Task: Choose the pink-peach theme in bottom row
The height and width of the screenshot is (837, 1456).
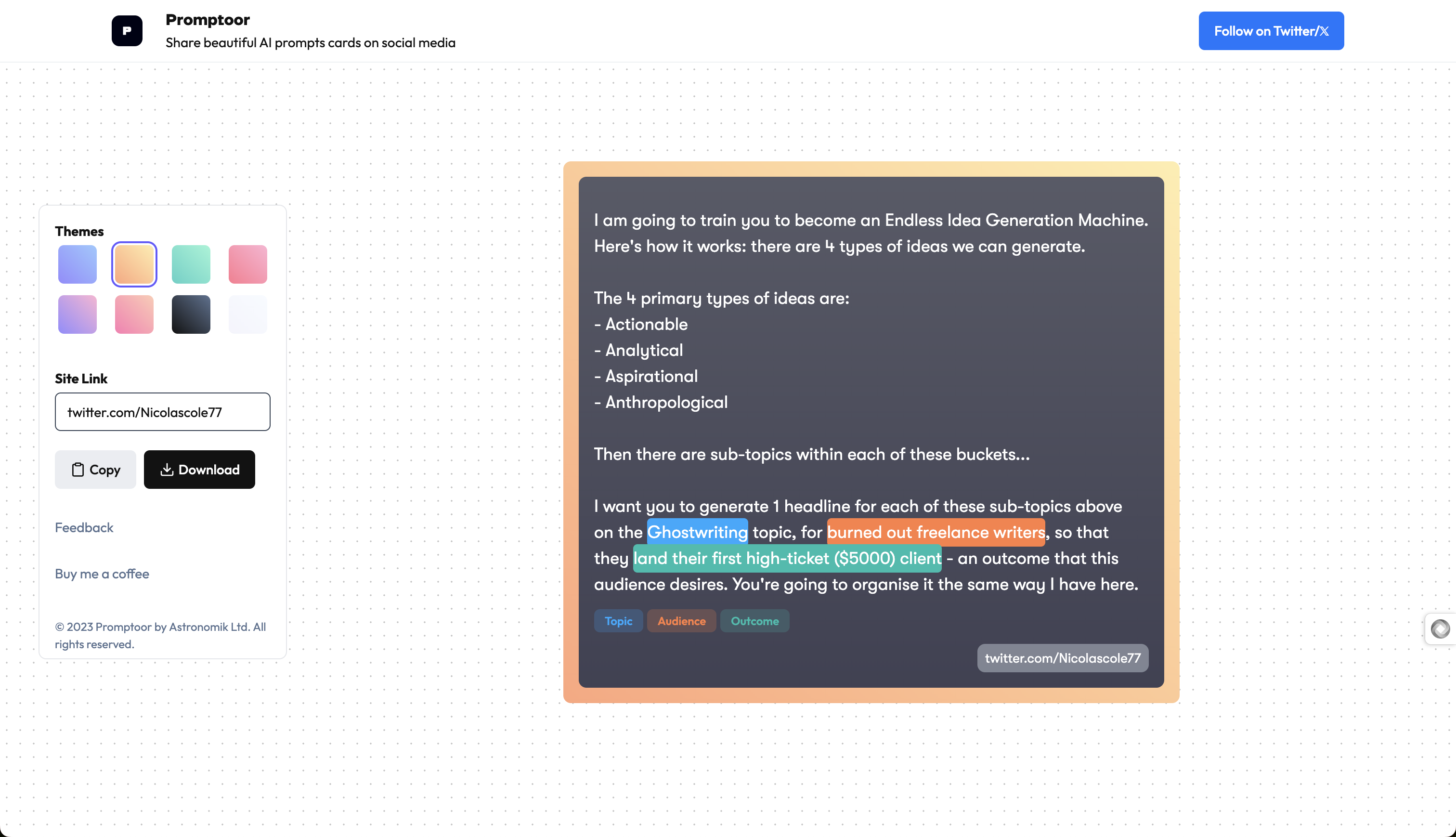Action: tap(134, 314)
